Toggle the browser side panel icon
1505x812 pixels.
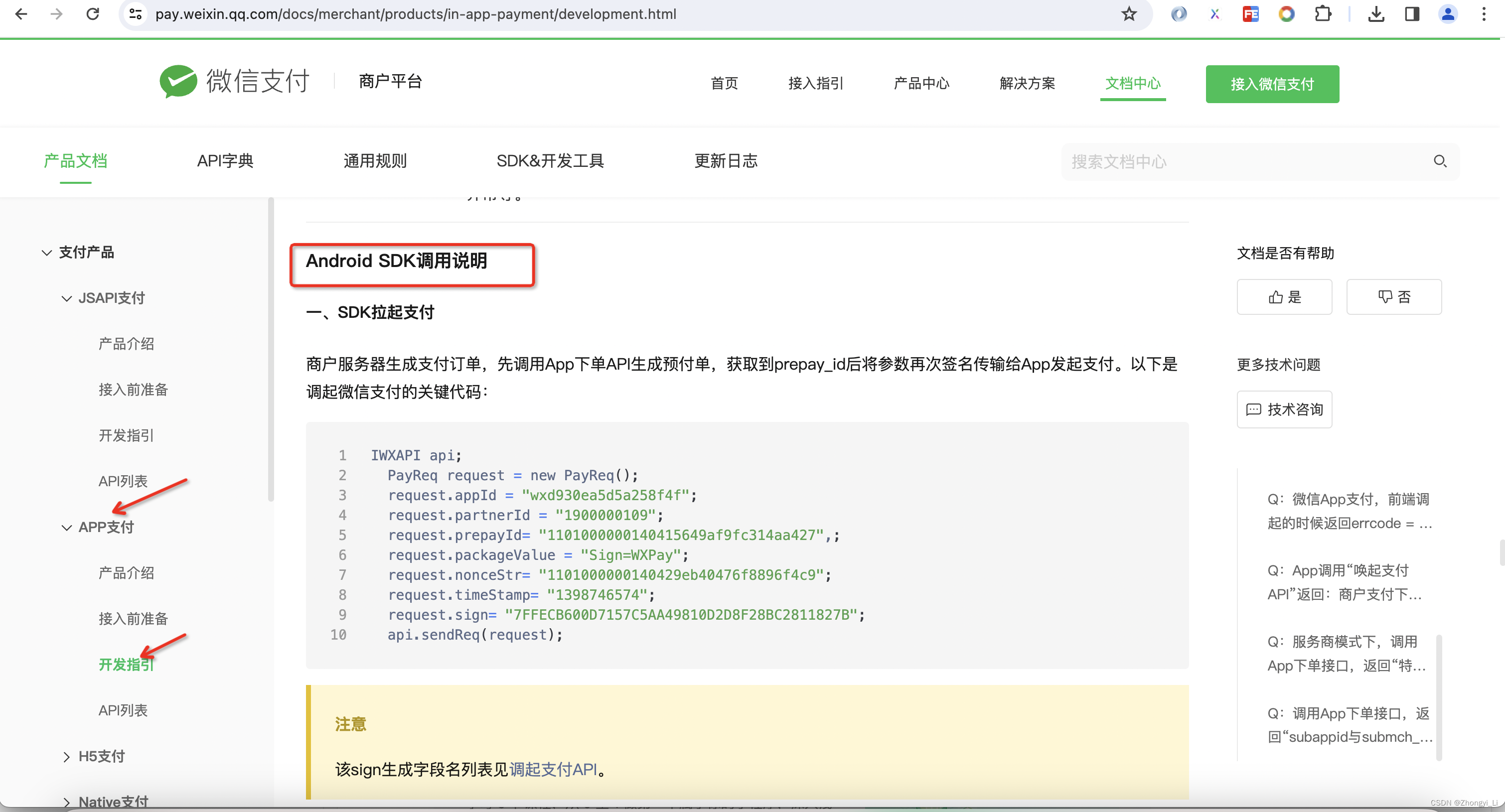tap(1412, 13)
